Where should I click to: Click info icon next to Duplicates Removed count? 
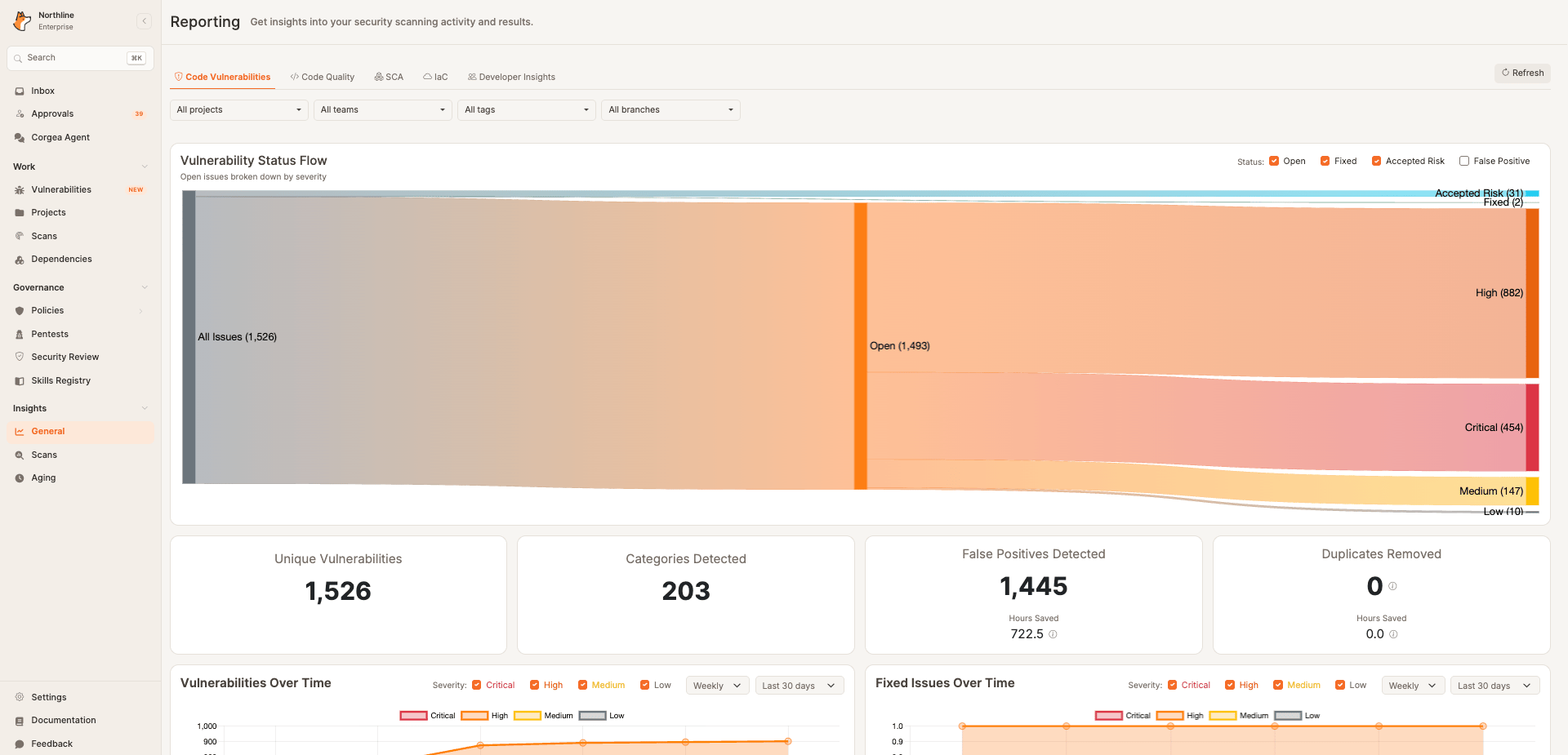(x=1393, y=586)
